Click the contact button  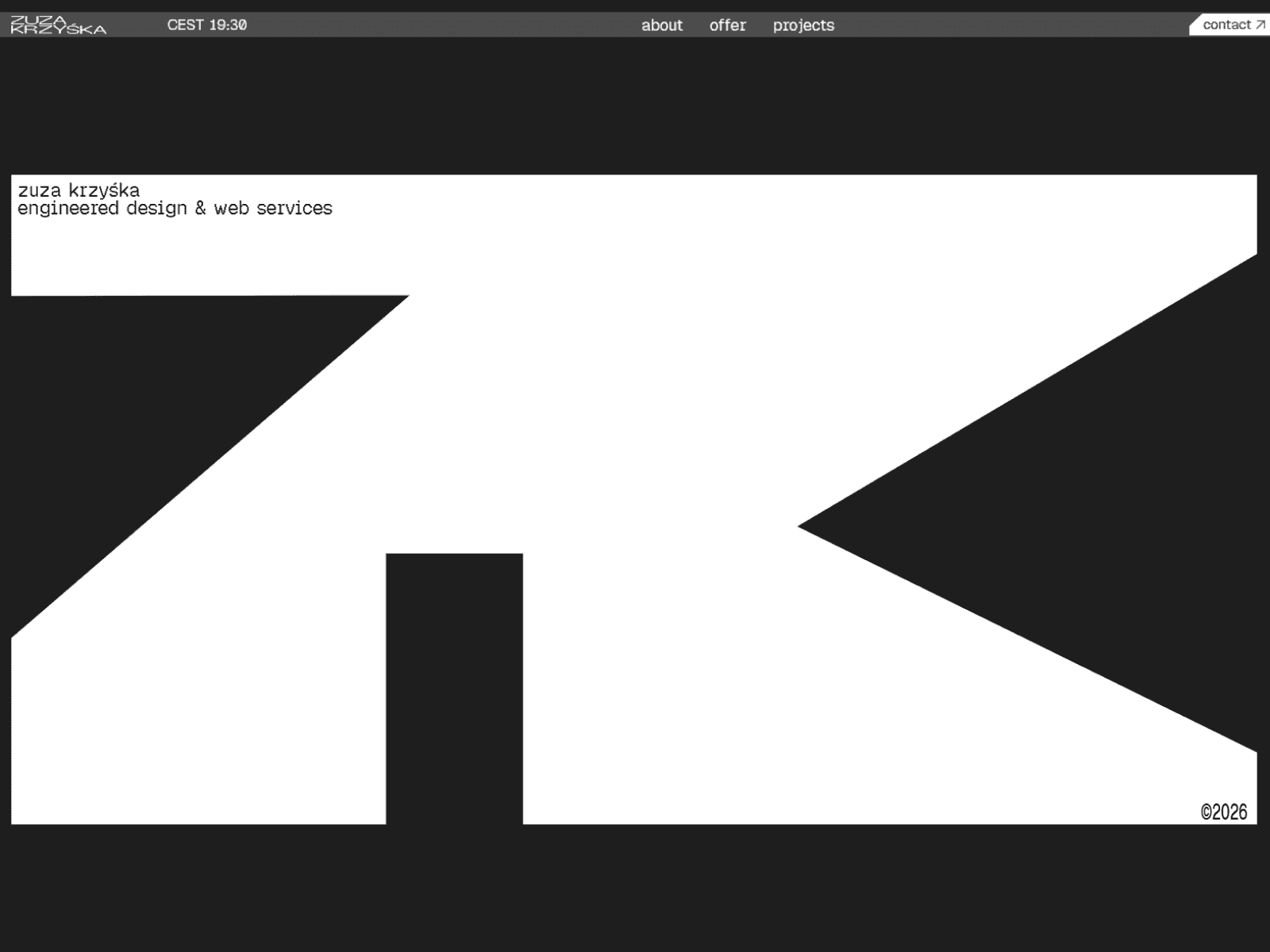pyautogui.click(x=1230, y=25)
